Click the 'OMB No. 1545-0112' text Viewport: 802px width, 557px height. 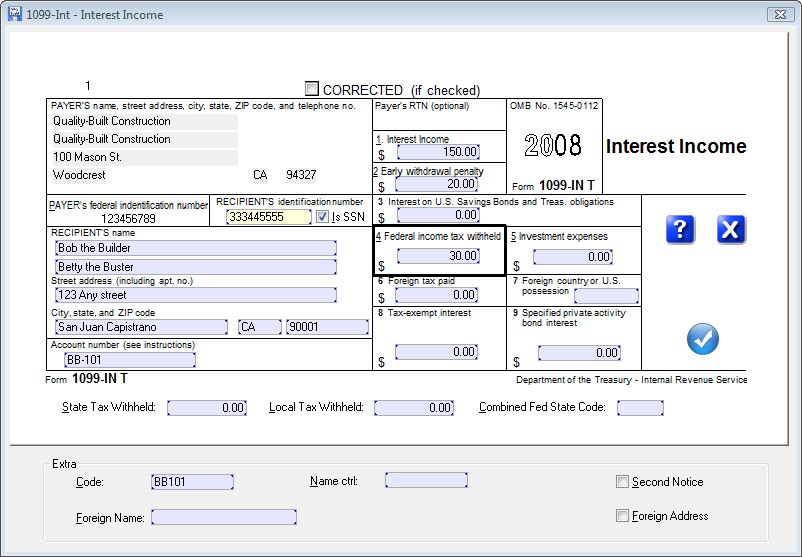554,106
